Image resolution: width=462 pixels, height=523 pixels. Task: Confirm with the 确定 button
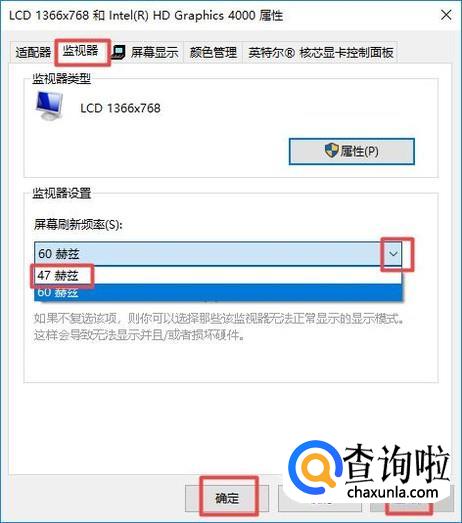tap(227, 498)
